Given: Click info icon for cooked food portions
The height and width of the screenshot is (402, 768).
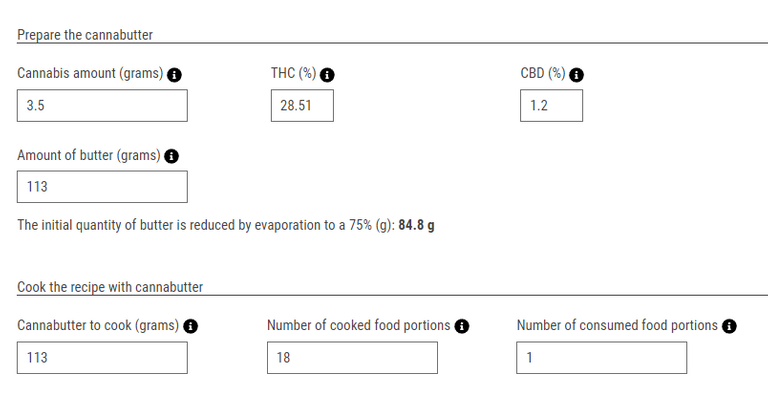Looking at the screenshot, I should pos(462,326).
